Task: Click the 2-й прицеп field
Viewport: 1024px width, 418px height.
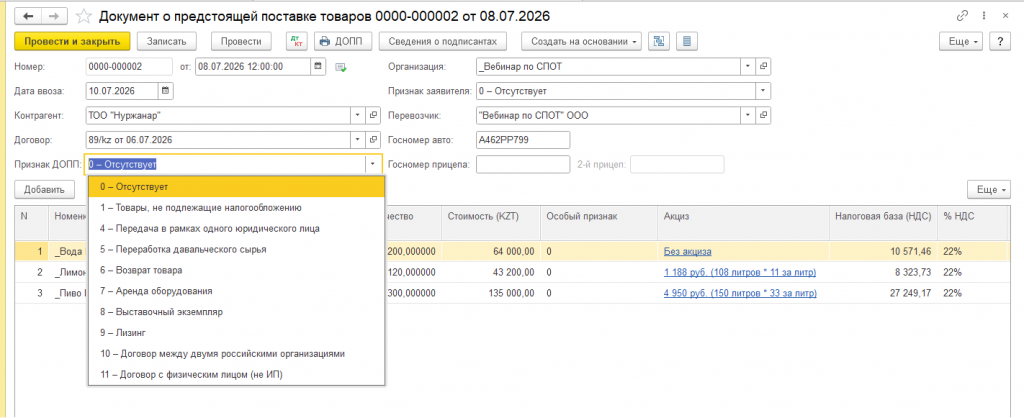Action: [x=677, y=165]
